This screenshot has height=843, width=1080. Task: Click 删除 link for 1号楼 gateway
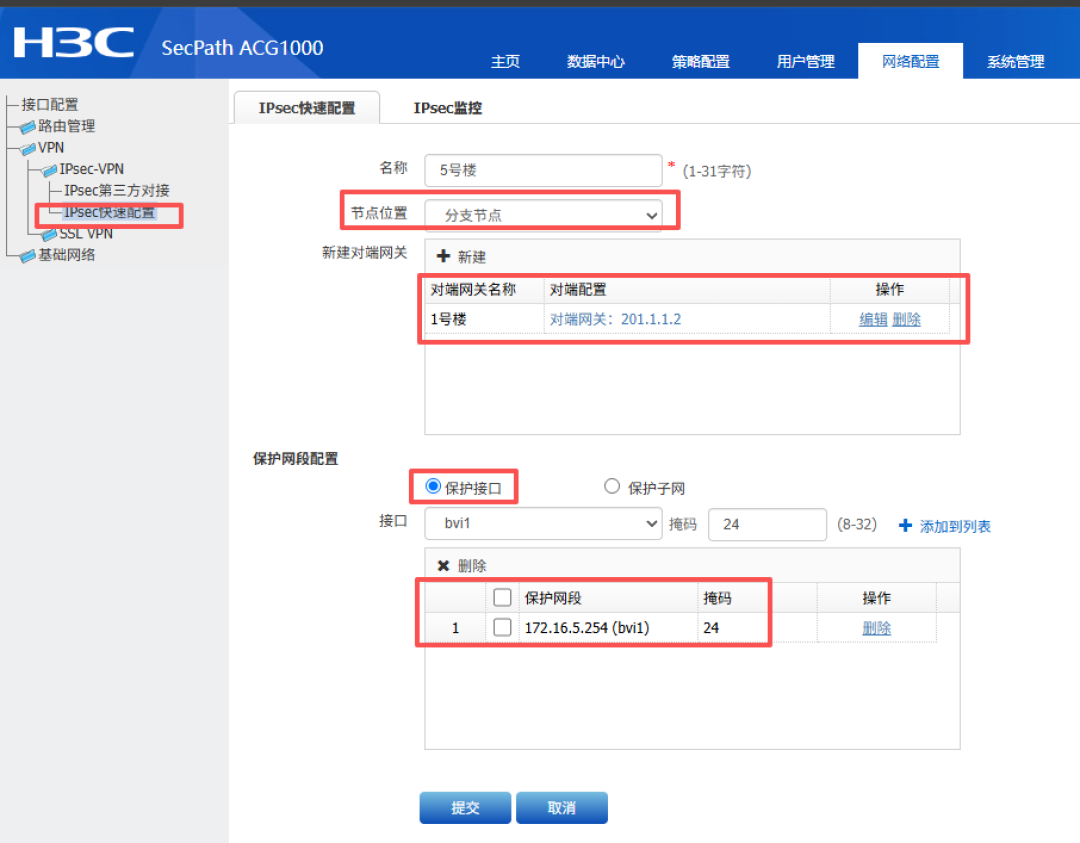pos(906,319)
